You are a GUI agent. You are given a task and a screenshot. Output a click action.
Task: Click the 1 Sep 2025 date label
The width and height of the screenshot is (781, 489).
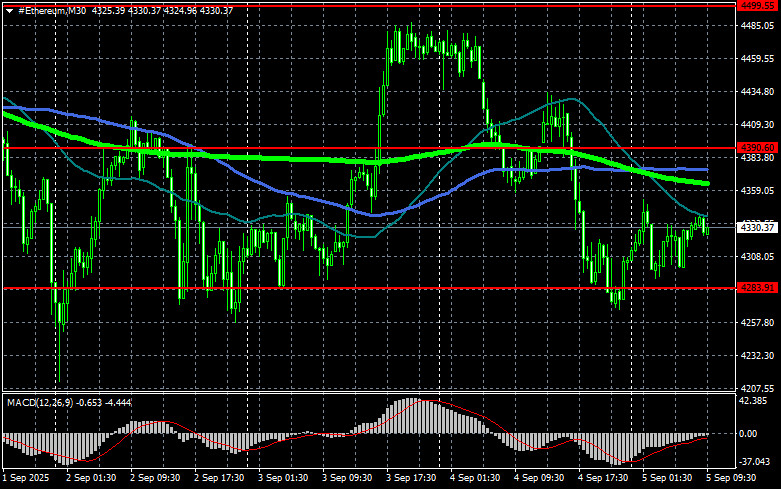pos(26,480)
